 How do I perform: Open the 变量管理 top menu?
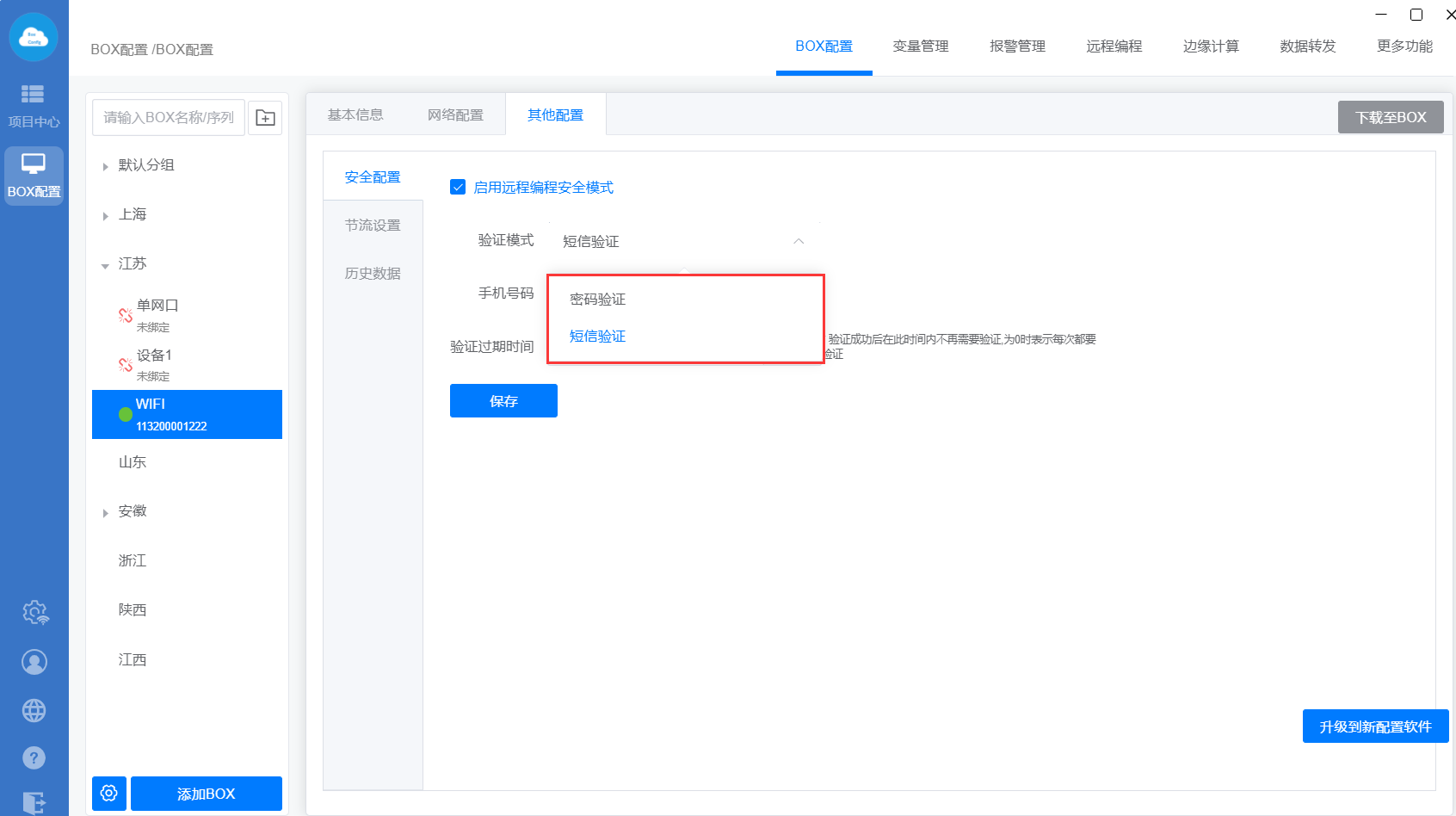(920, 46)
